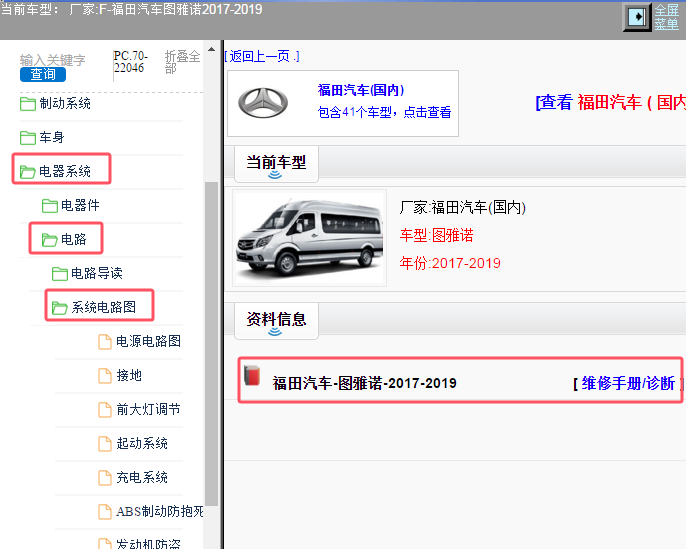Click the 充电系统 document icon
This screenshot has width=686, height=549.
point(105,478)
